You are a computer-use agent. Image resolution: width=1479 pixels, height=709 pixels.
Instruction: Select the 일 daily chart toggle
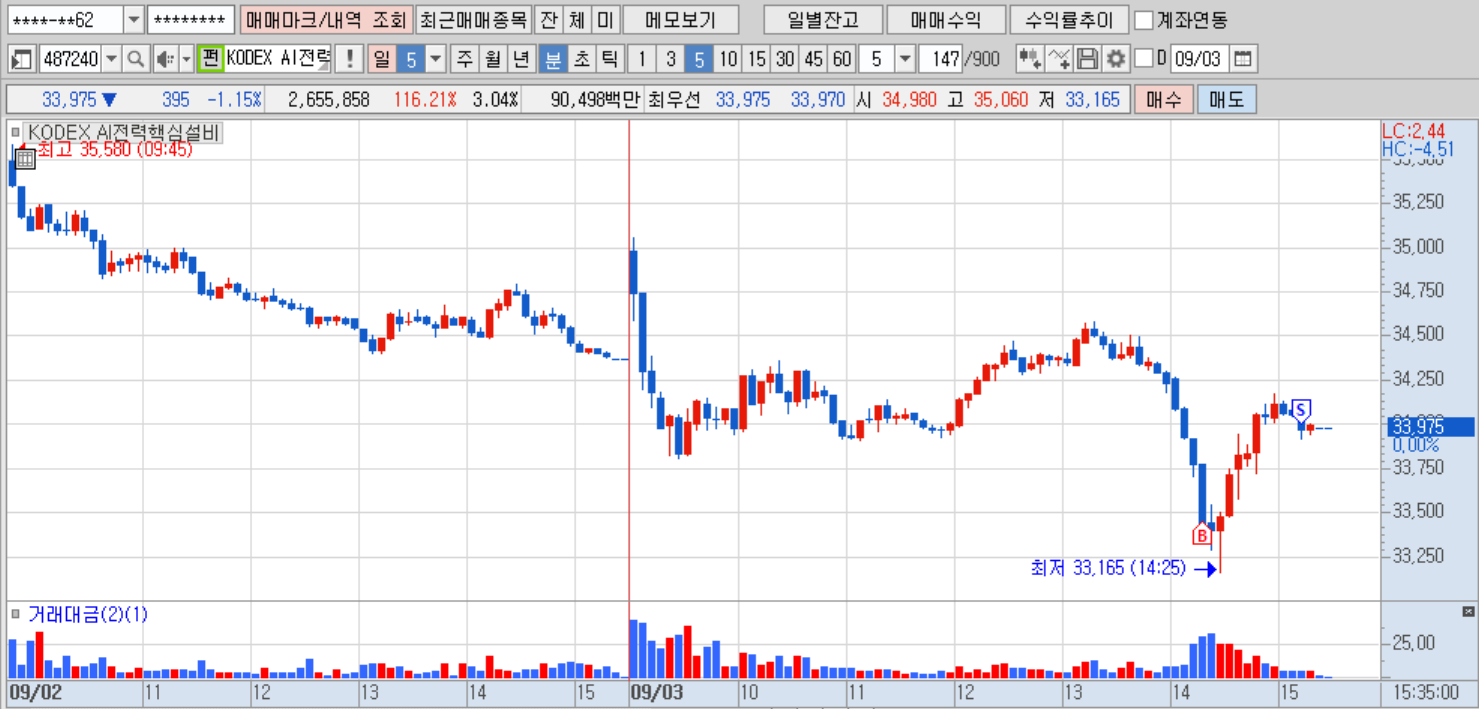point(382,59)
